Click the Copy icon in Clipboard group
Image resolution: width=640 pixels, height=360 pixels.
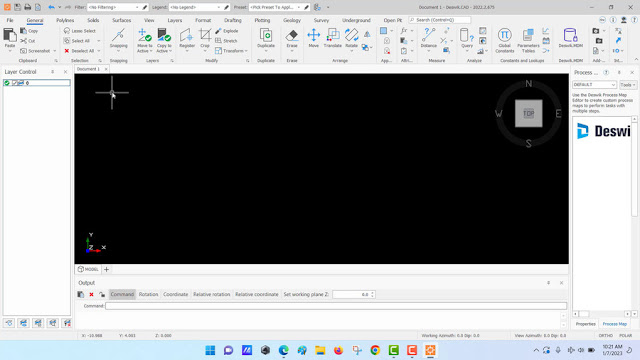tap(23, 31)
